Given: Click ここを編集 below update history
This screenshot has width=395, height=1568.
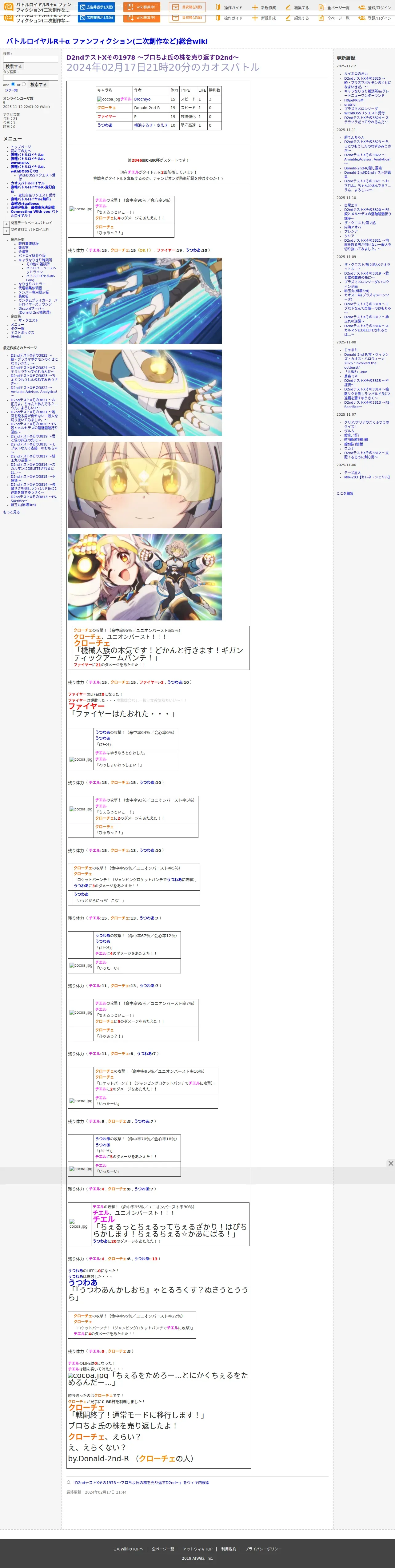Looking at the screenshot, I should [x=345, y=493].
